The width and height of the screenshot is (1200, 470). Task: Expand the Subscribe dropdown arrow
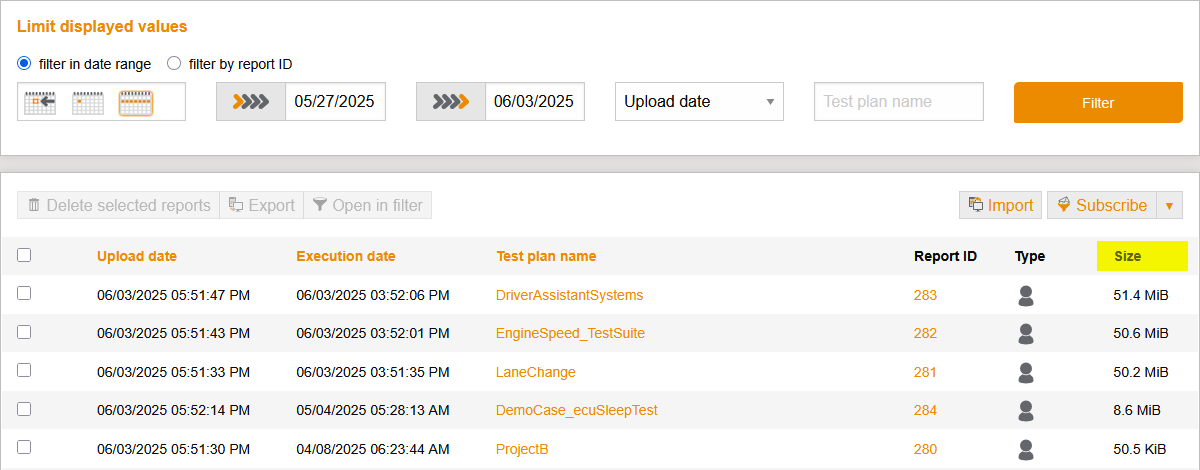pyautogui.click(x=1169, y=205)
